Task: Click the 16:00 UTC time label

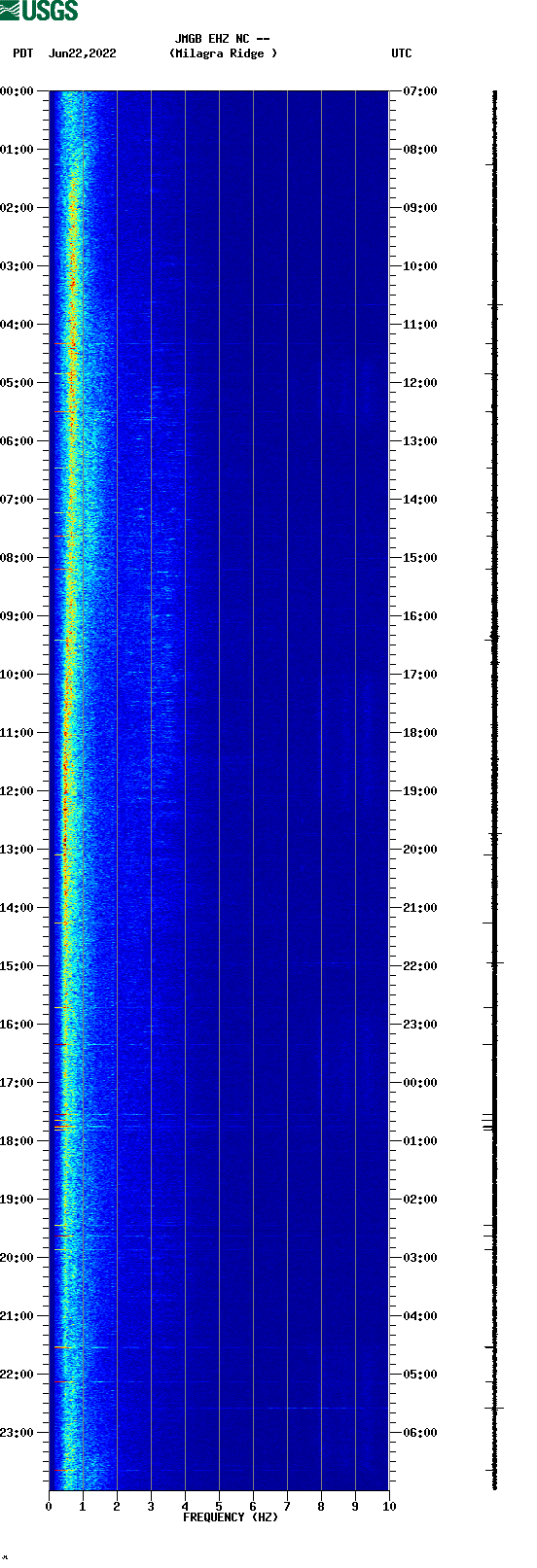Action: click(420, 616)
